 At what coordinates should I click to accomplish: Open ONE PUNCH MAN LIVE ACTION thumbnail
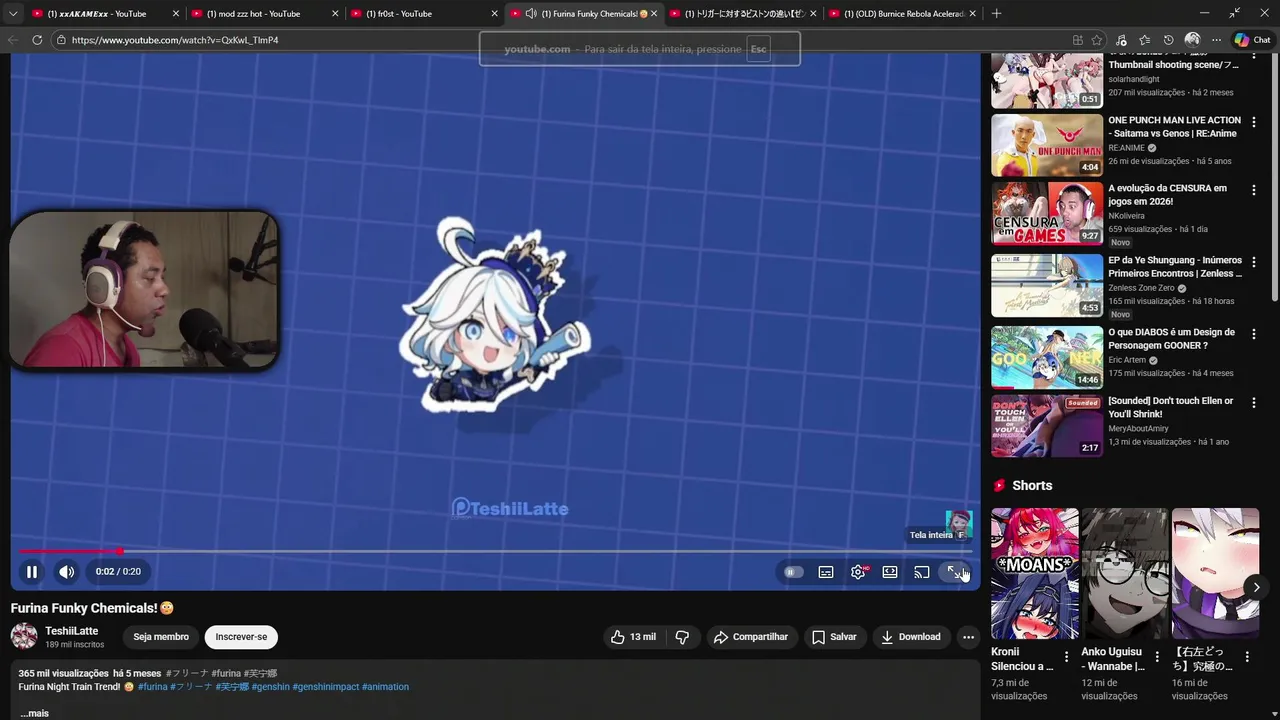click(x=1047, y=145)
